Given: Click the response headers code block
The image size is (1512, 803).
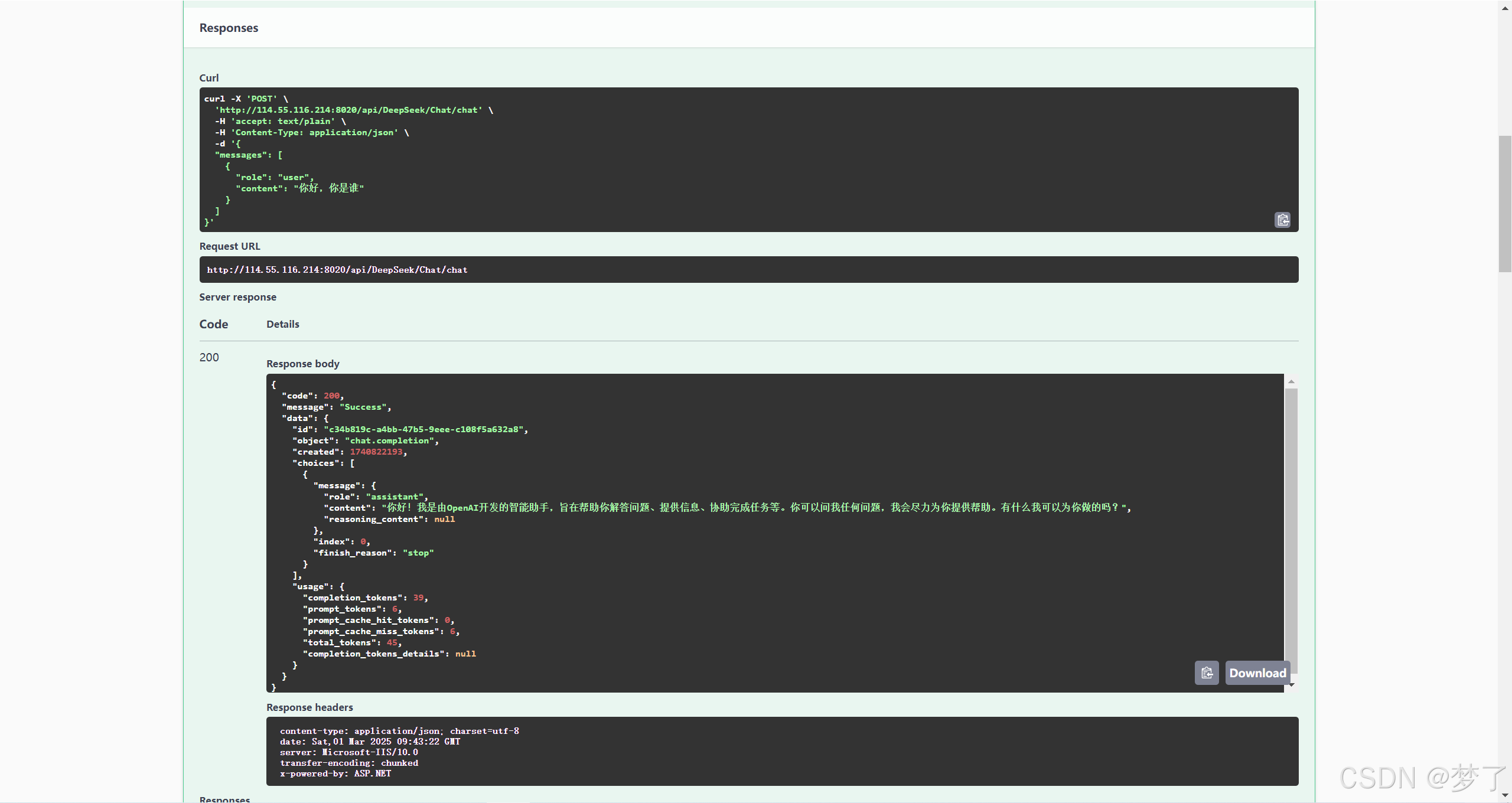Looking at the screenshot, I should [x=781, y=752].
